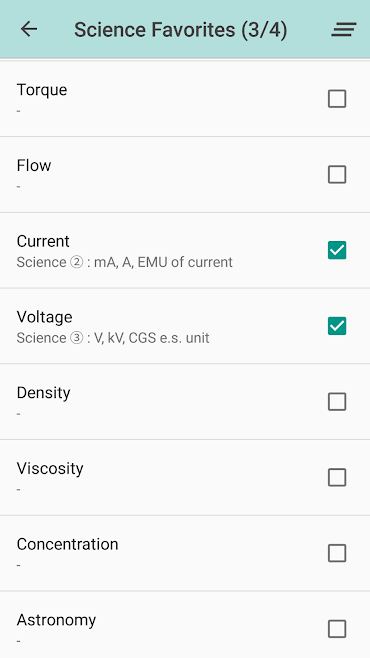The width and height of the screenshot is (370, 658).
Task: Go back using the arrow icon
Action: click(x=29, y=29)
